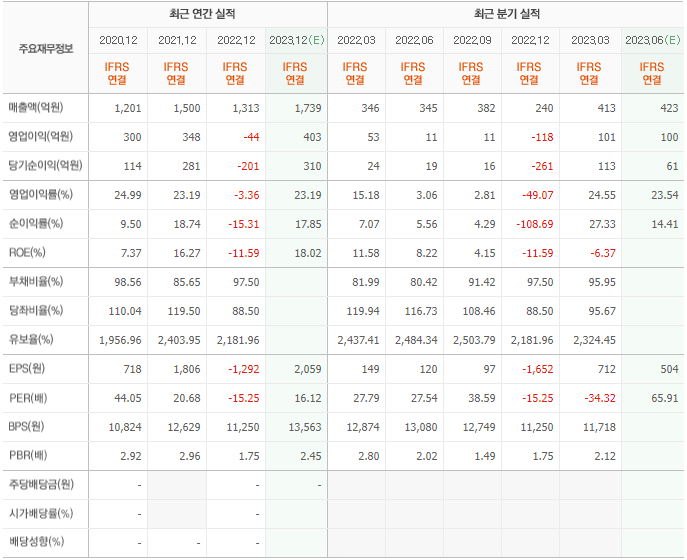Screen dimensions: 687x560
Task: Select the 영업이익률(%) row label
Action: click(41, 194)
